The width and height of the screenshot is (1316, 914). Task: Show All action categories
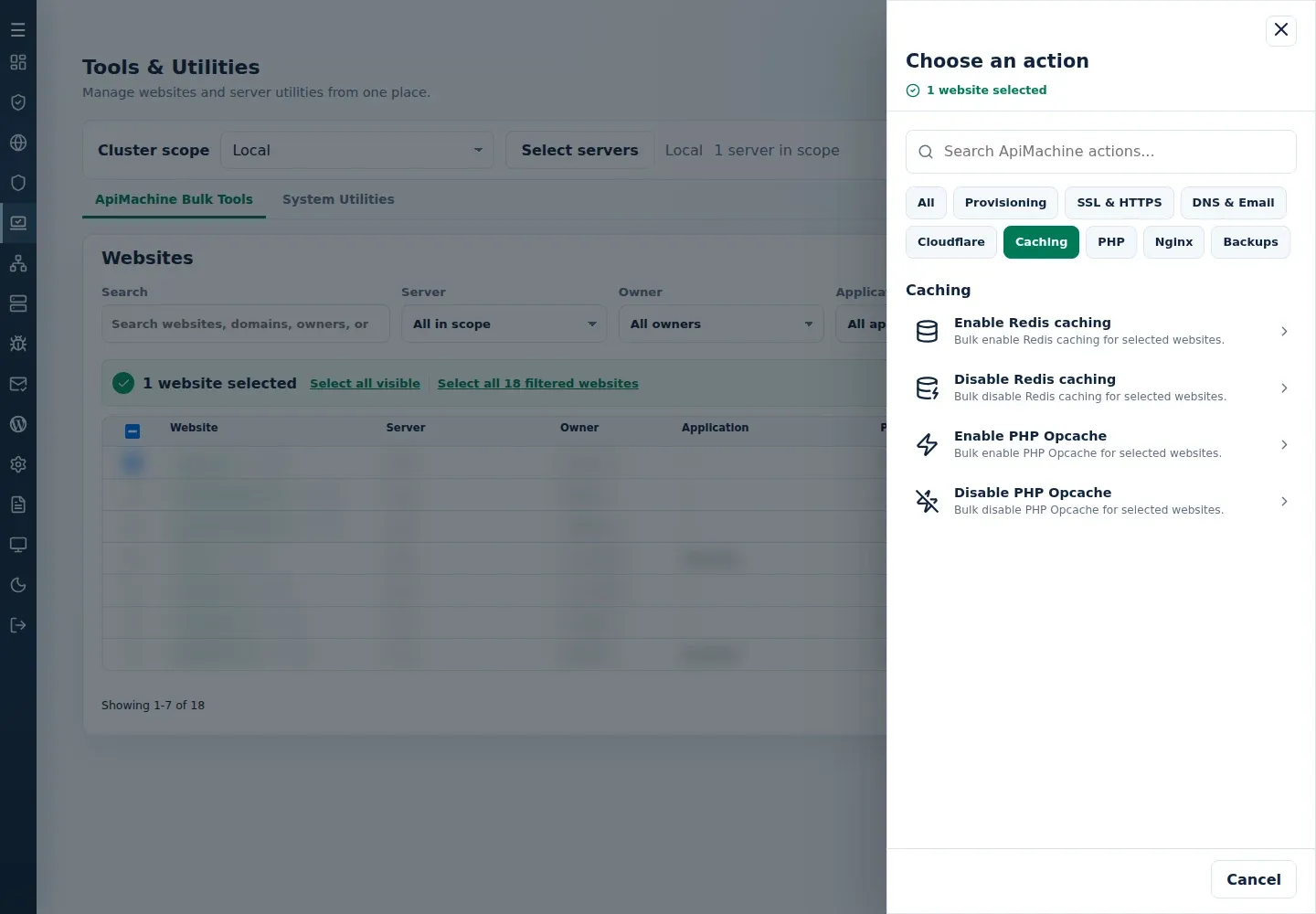[x=926, y=203]
